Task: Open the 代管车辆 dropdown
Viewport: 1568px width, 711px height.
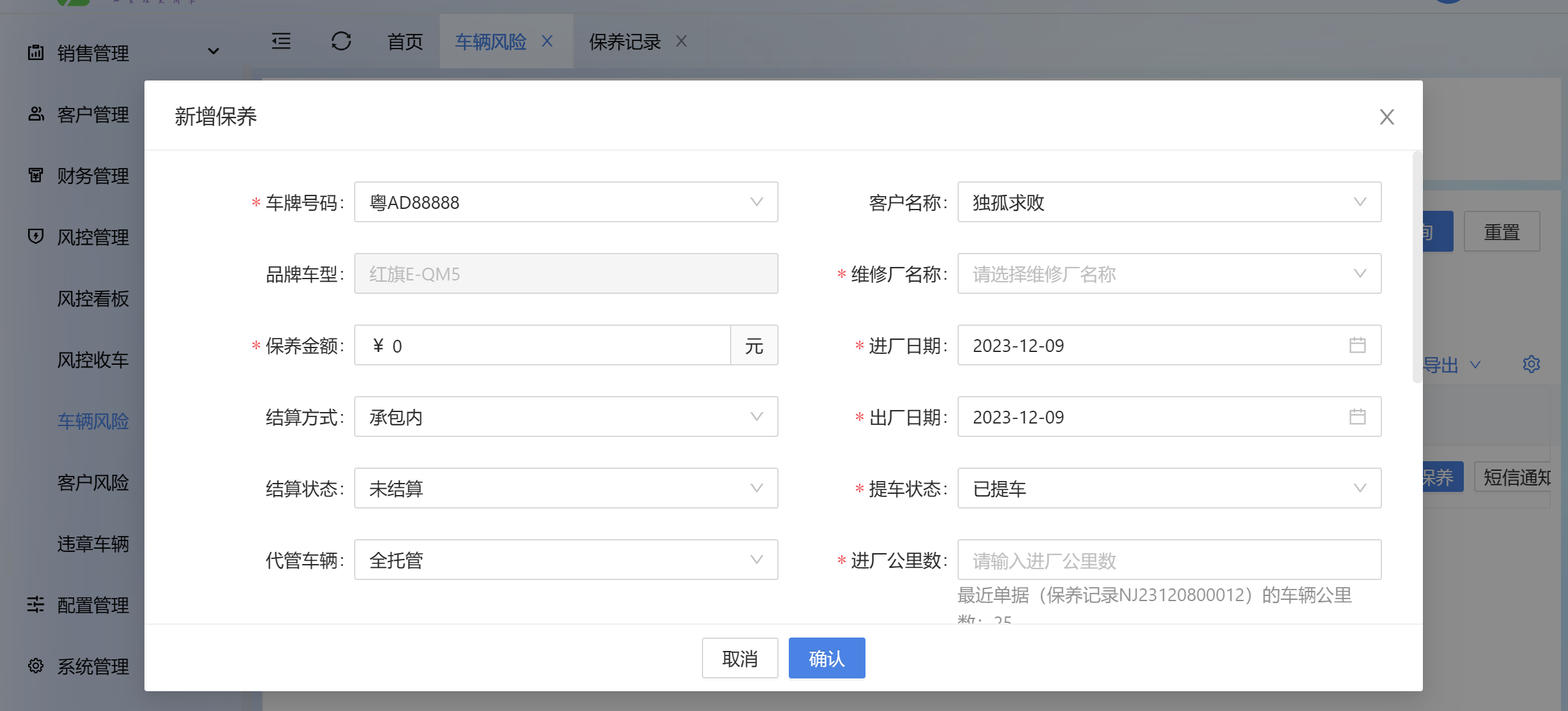Action: [x=566, y=560]
